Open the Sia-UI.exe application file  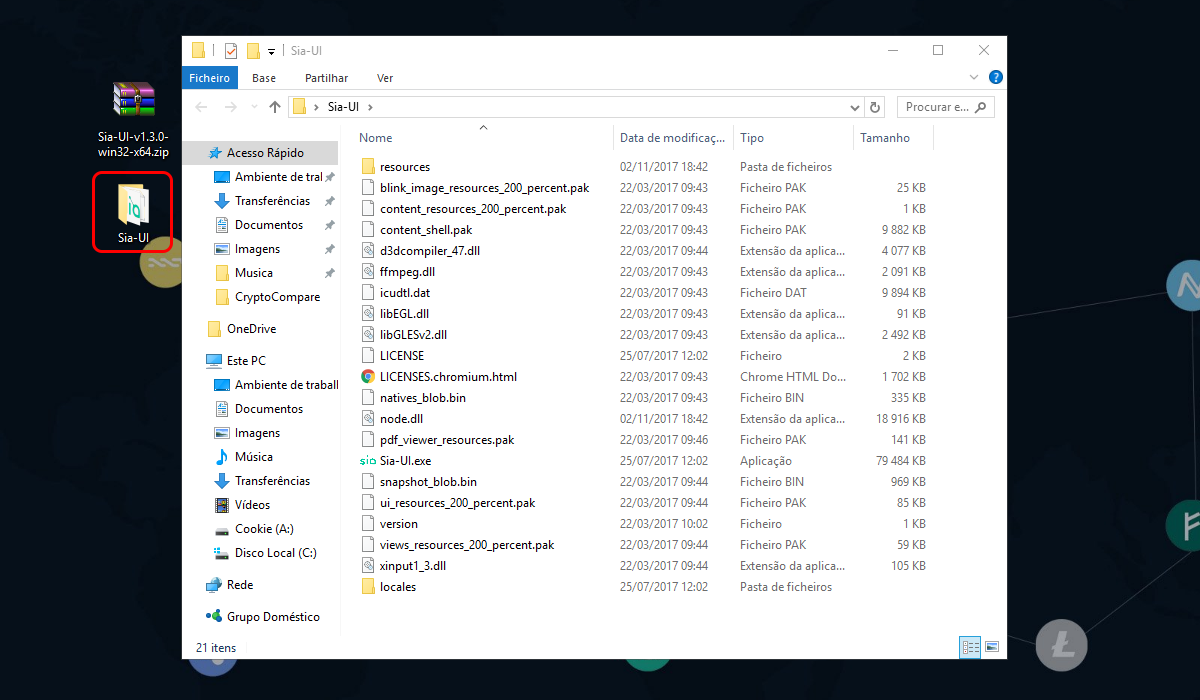click(x=405, y=461)
